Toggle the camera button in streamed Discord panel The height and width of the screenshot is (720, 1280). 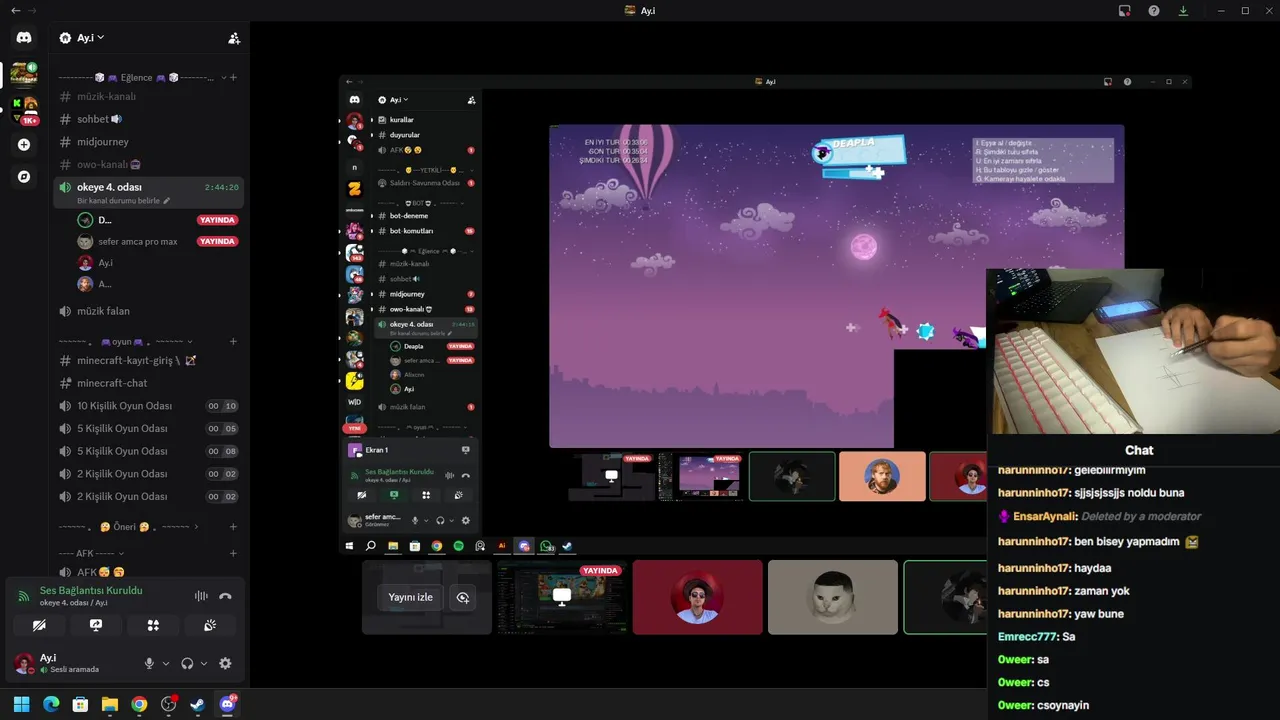pyautogui.click(x=362, y=495)
